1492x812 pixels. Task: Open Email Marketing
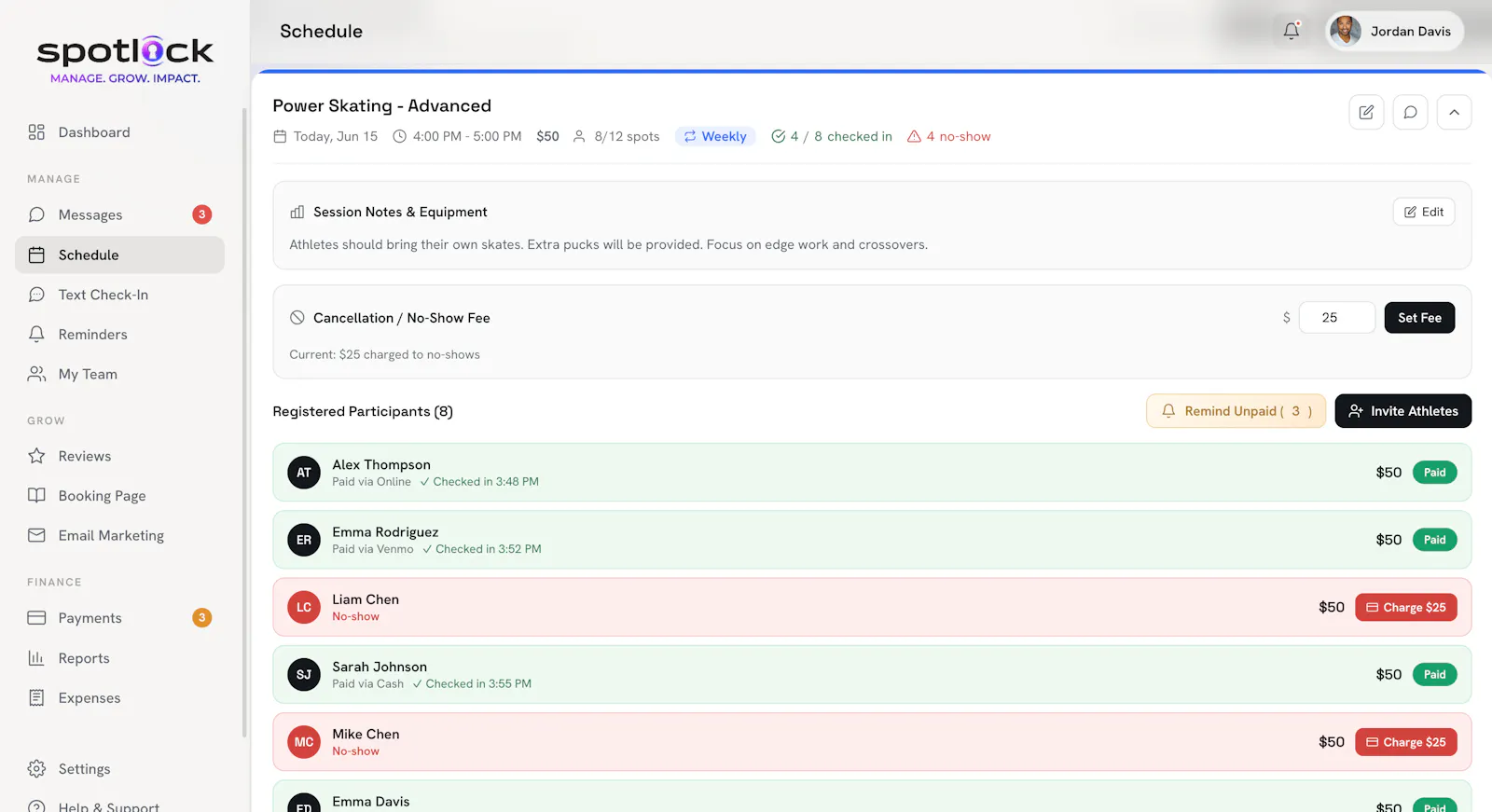click(x=119, y=535)
